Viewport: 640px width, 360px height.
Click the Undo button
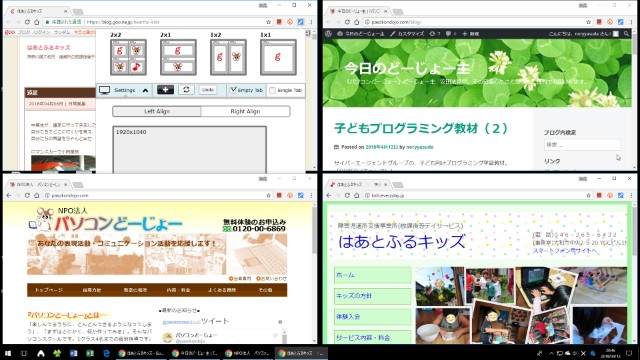208,90
